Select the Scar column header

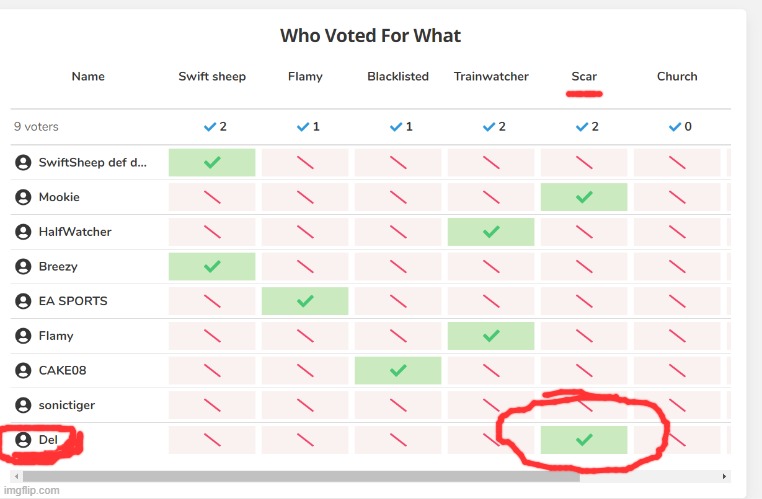pos(584,76)
